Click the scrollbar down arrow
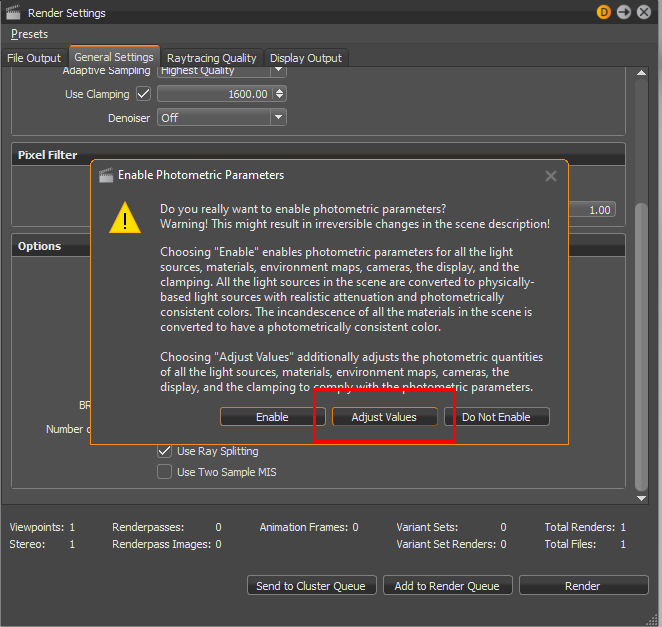 pos(641,498)
